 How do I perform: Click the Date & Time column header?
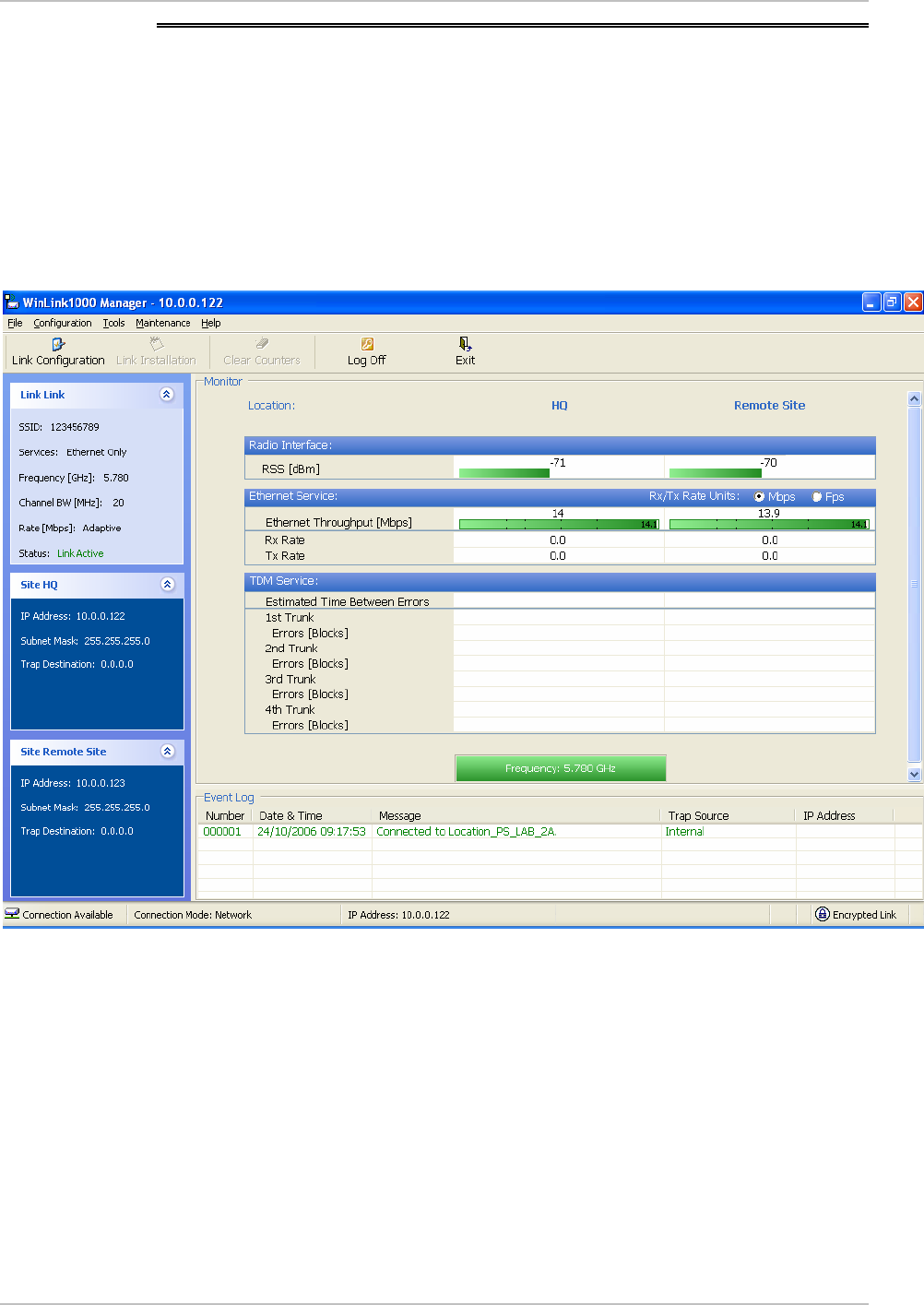[313, 815]
